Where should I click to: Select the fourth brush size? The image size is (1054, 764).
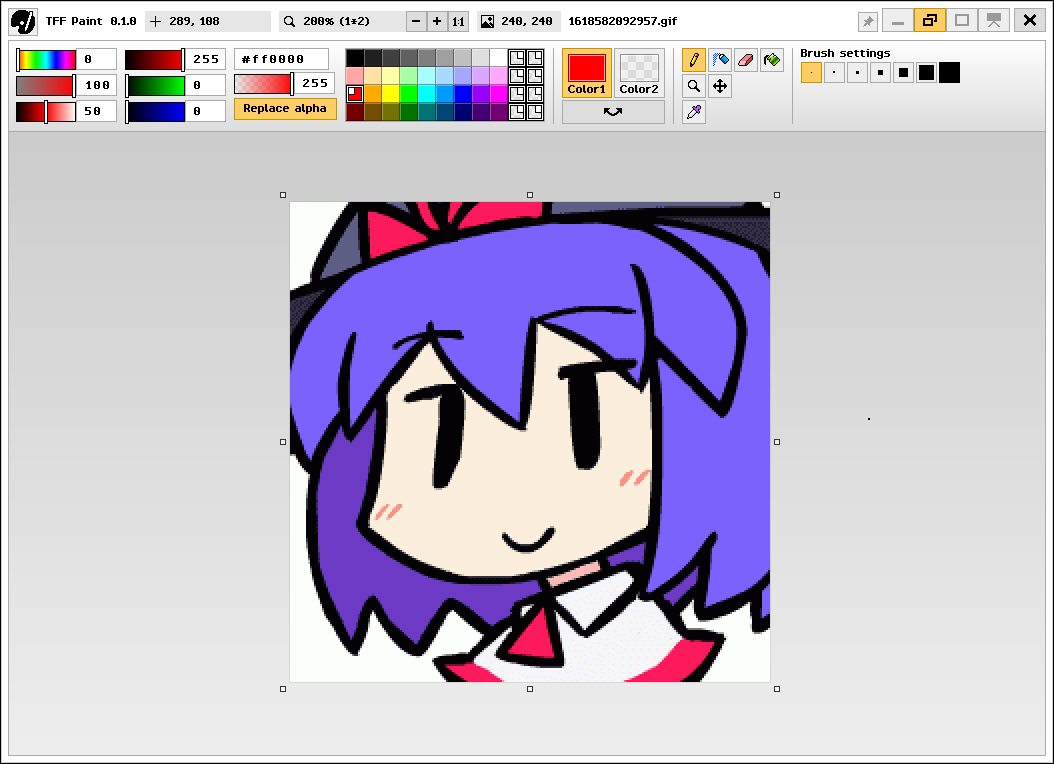click(x=880, y=73)
